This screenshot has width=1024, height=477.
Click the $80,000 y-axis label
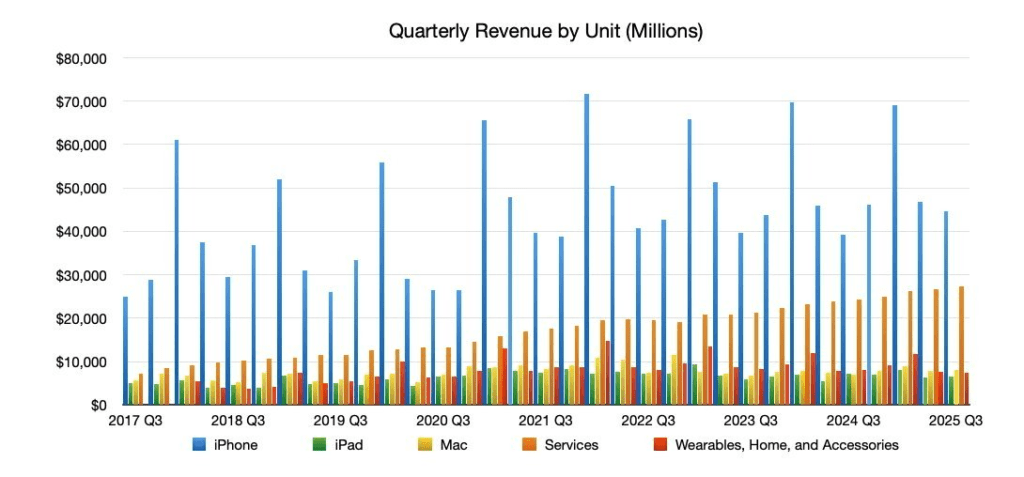pyautogui.click(x=83, y=58)
